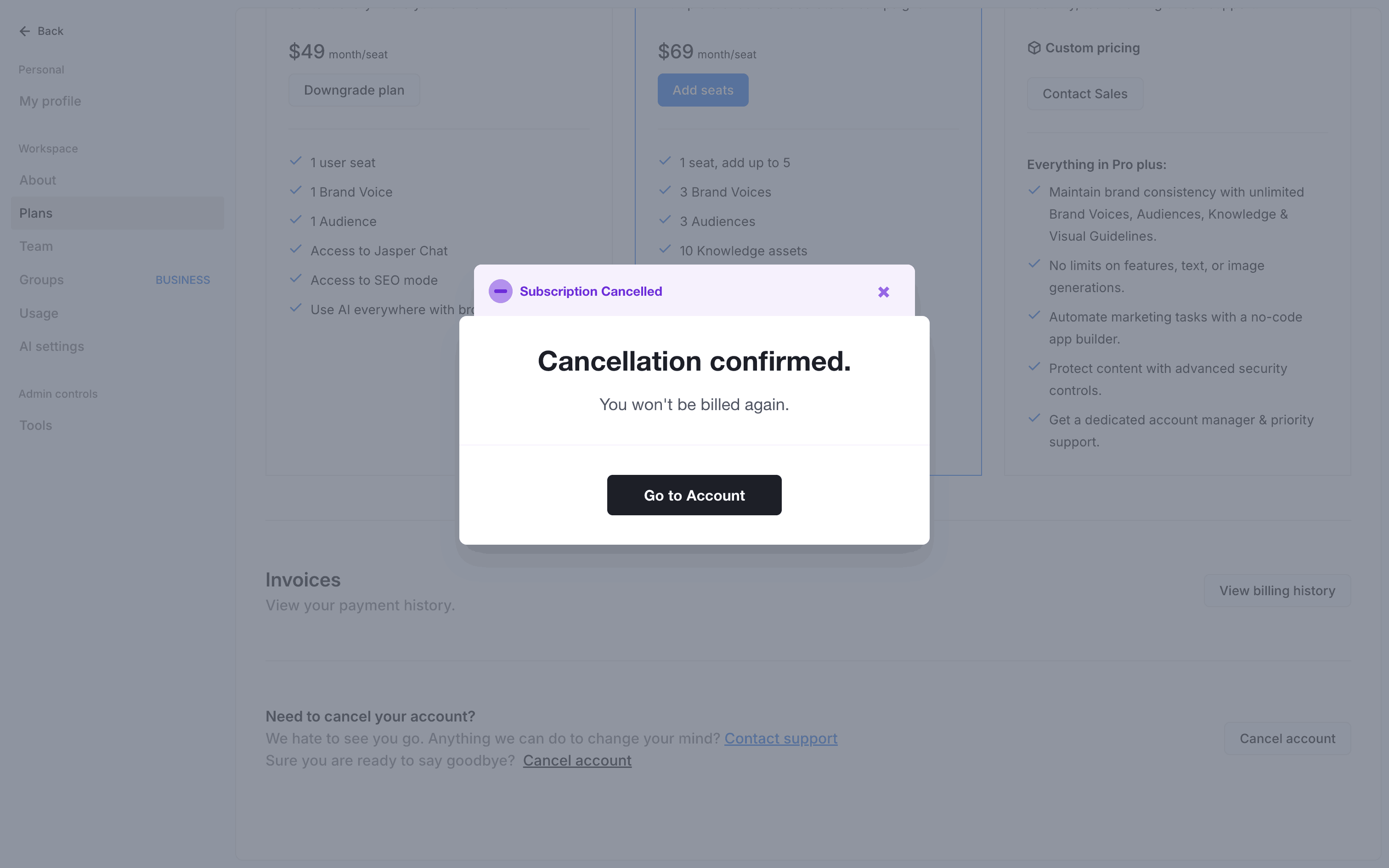This screenshot has height=868, width=1389.
Task: Click the underlined Cancel account link
Action: tap(577, 761)
